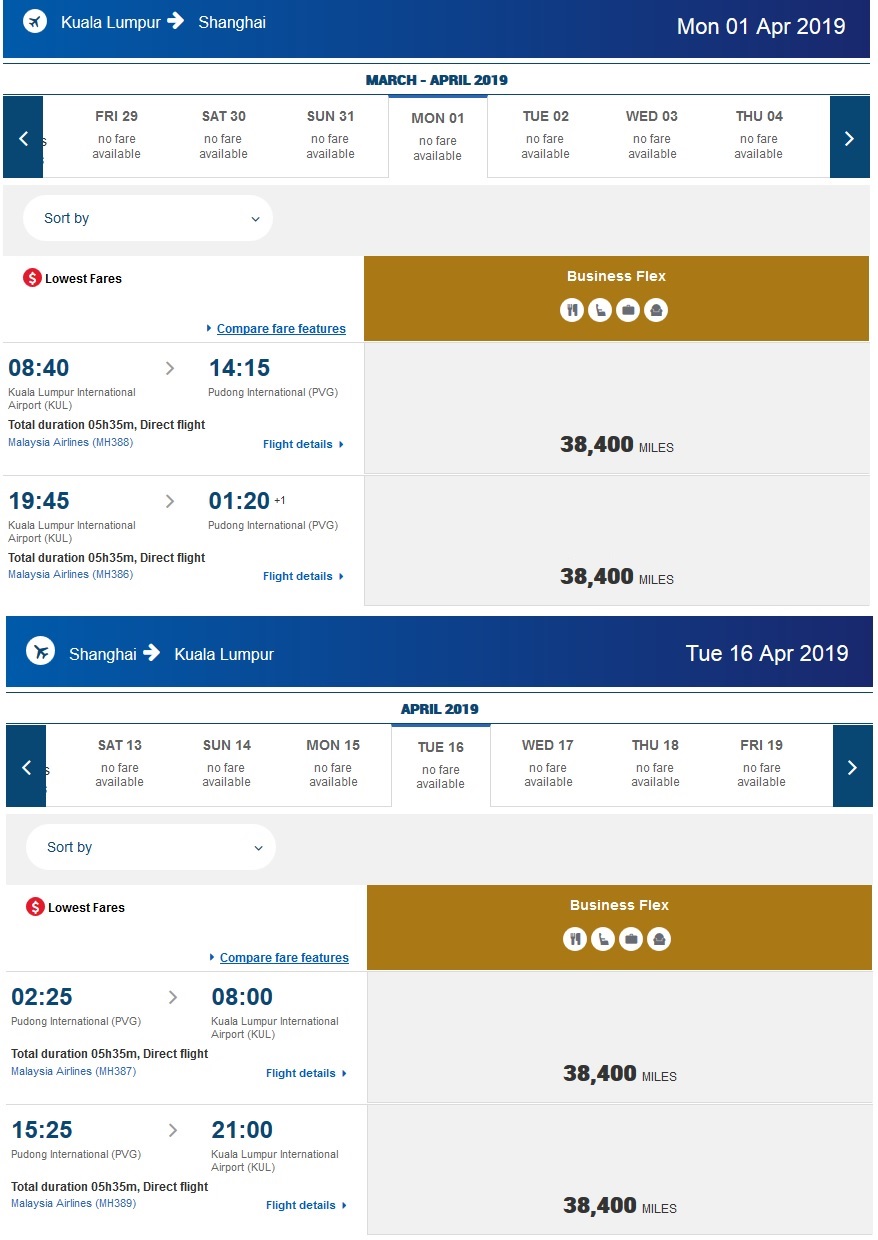Select the 38,400 miles fare for the 19:45 flight
The image size is (878, 1240).
click(616, 577)
